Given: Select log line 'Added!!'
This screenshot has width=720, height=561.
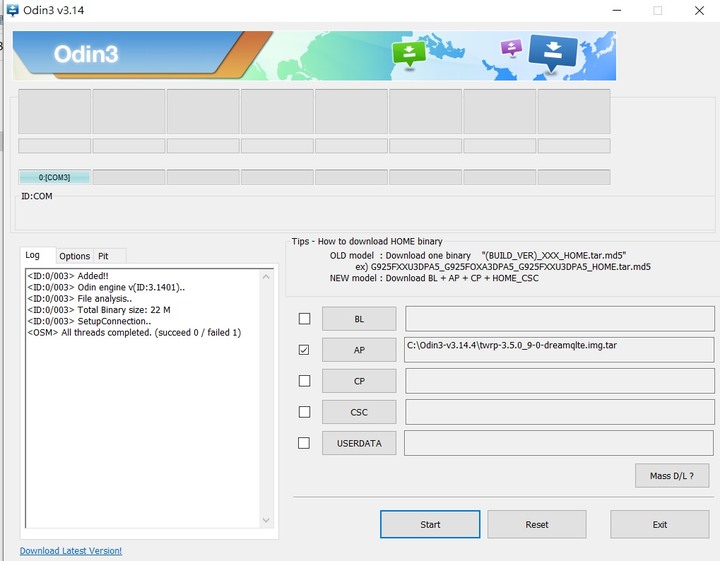Looking at the screenshot, I should [x=68, y=276].
